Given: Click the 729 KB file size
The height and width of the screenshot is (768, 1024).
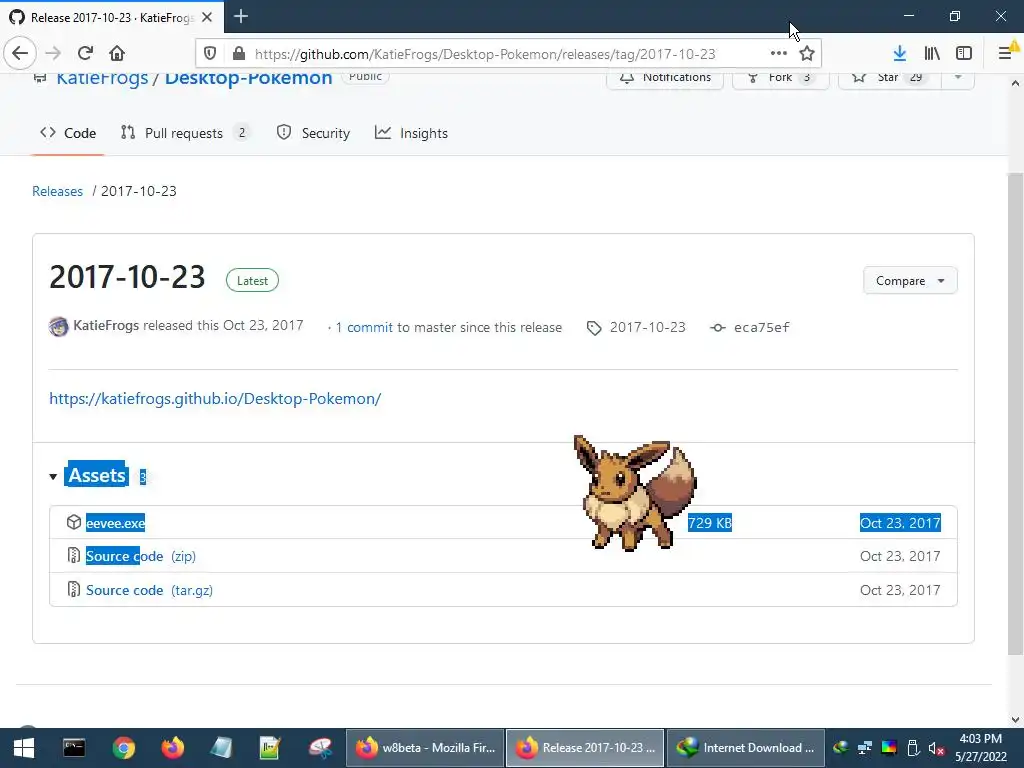Looking at the screenshot, I should 710,523.
